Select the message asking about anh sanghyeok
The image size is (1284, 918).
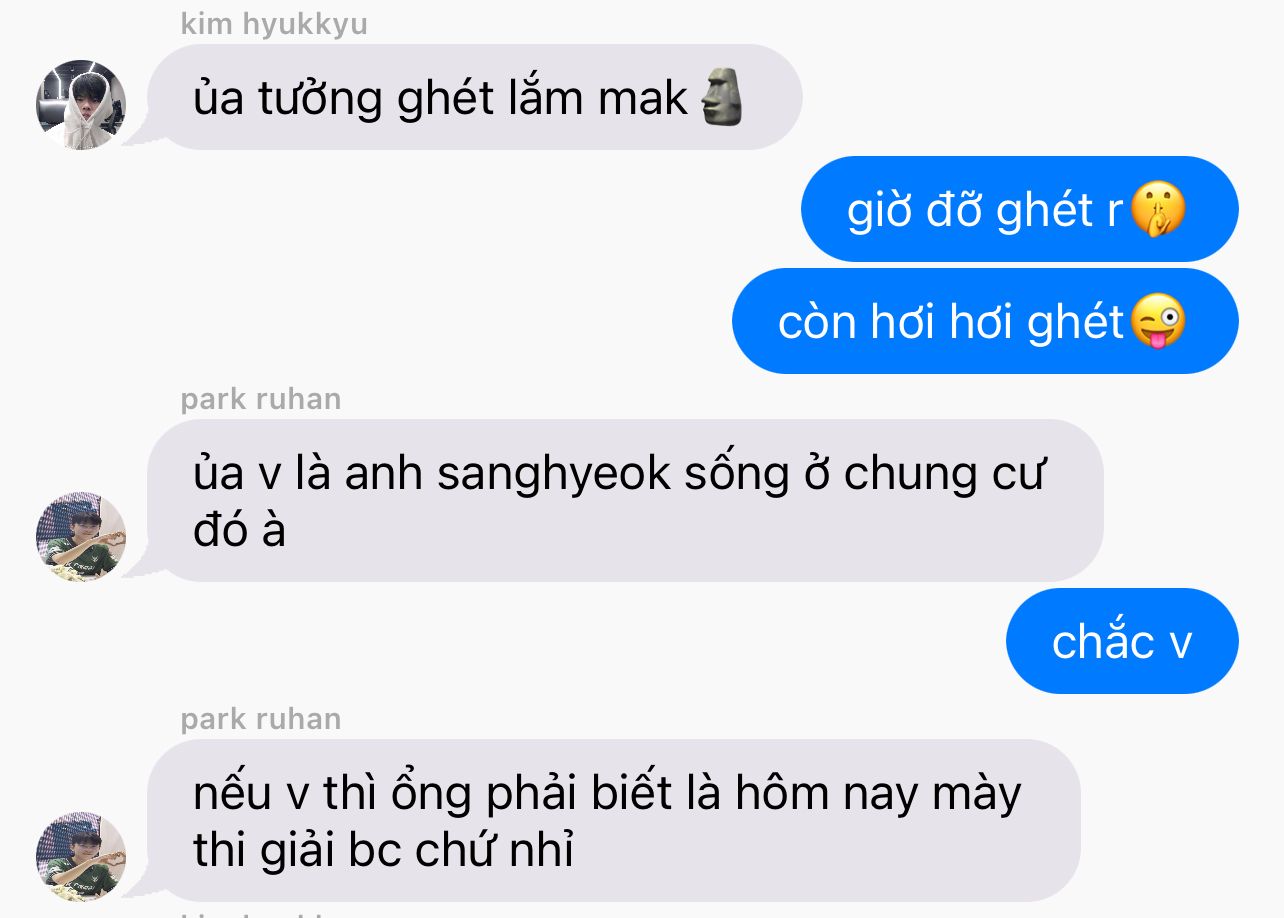point(625,500)
